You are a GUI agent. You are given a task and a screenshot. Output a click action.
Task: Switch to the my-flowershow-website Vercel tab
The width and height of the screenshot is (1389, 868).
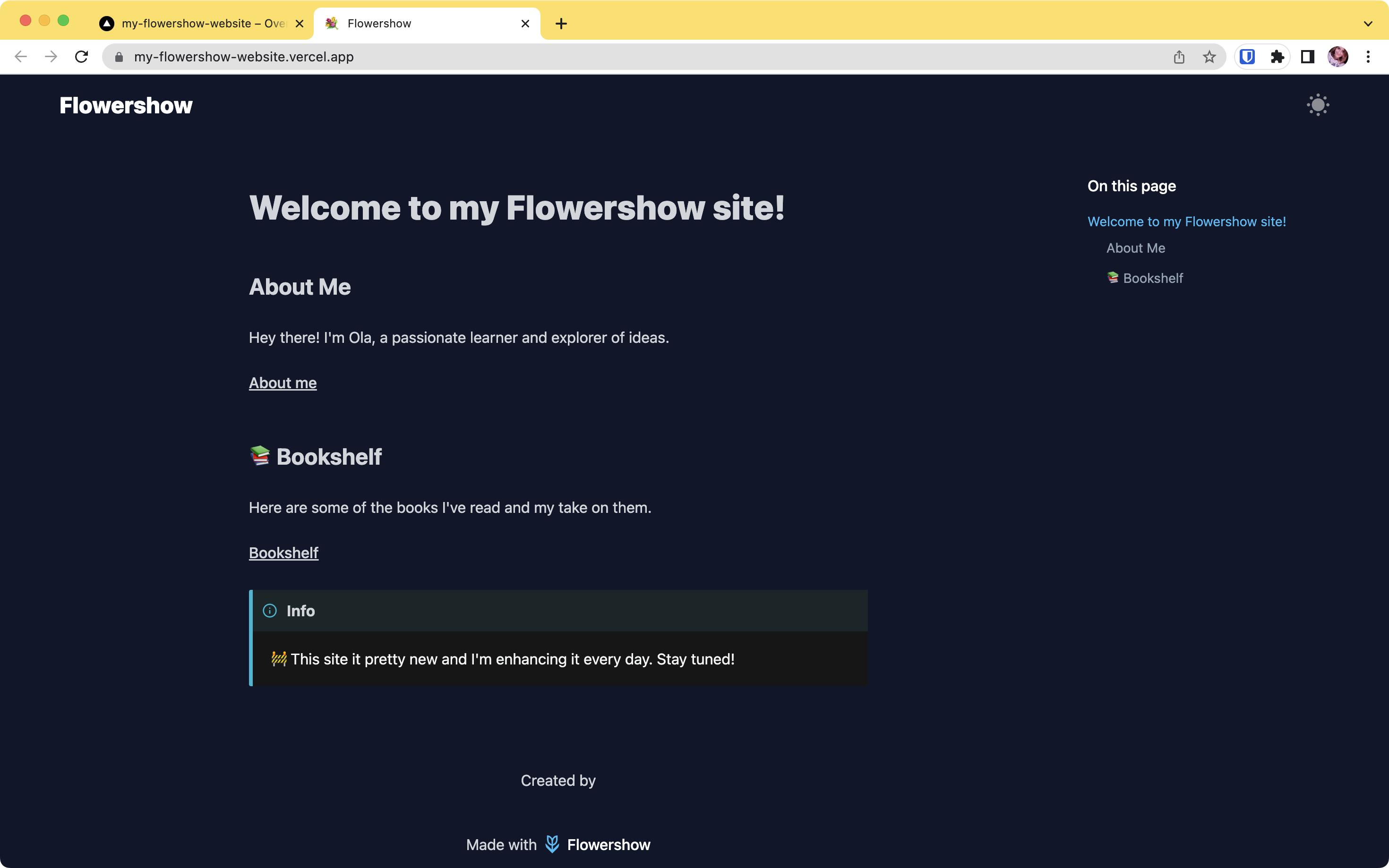(x=195, y=24)
